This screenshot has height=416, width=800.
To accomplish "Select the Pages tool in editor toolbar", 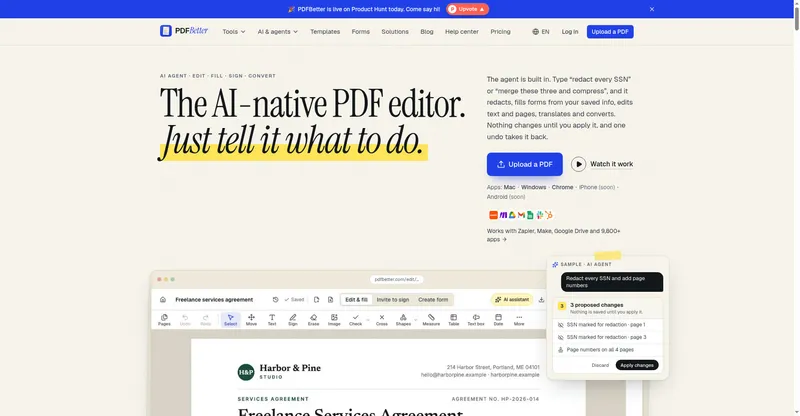I will tap(164, 320).
